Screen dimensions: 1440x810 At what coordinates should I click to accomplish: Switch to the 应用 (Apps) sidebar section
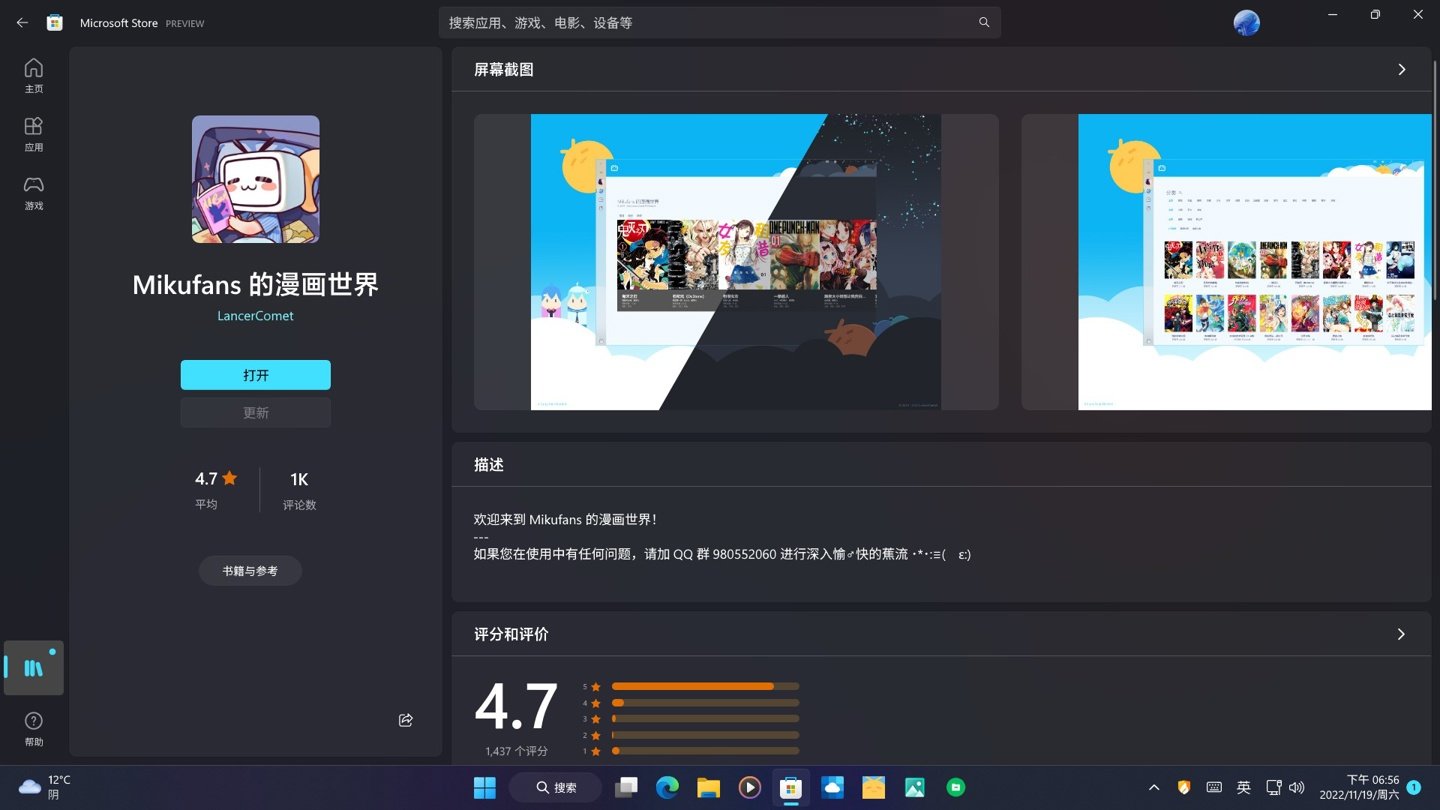point(33,132)
